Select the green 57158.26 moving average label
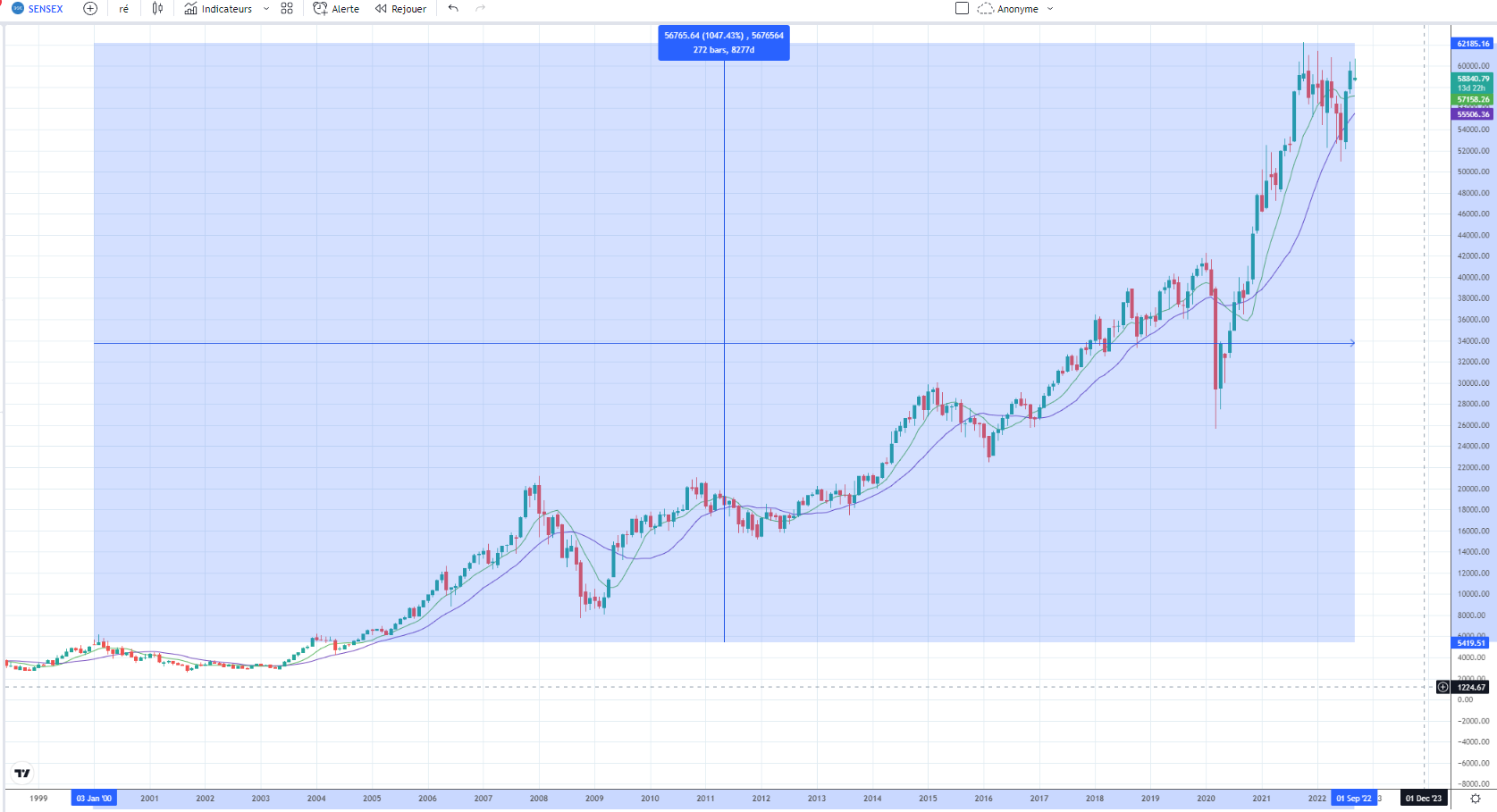Viewport: 1497px width, 812px height. tap(1473, 99)
